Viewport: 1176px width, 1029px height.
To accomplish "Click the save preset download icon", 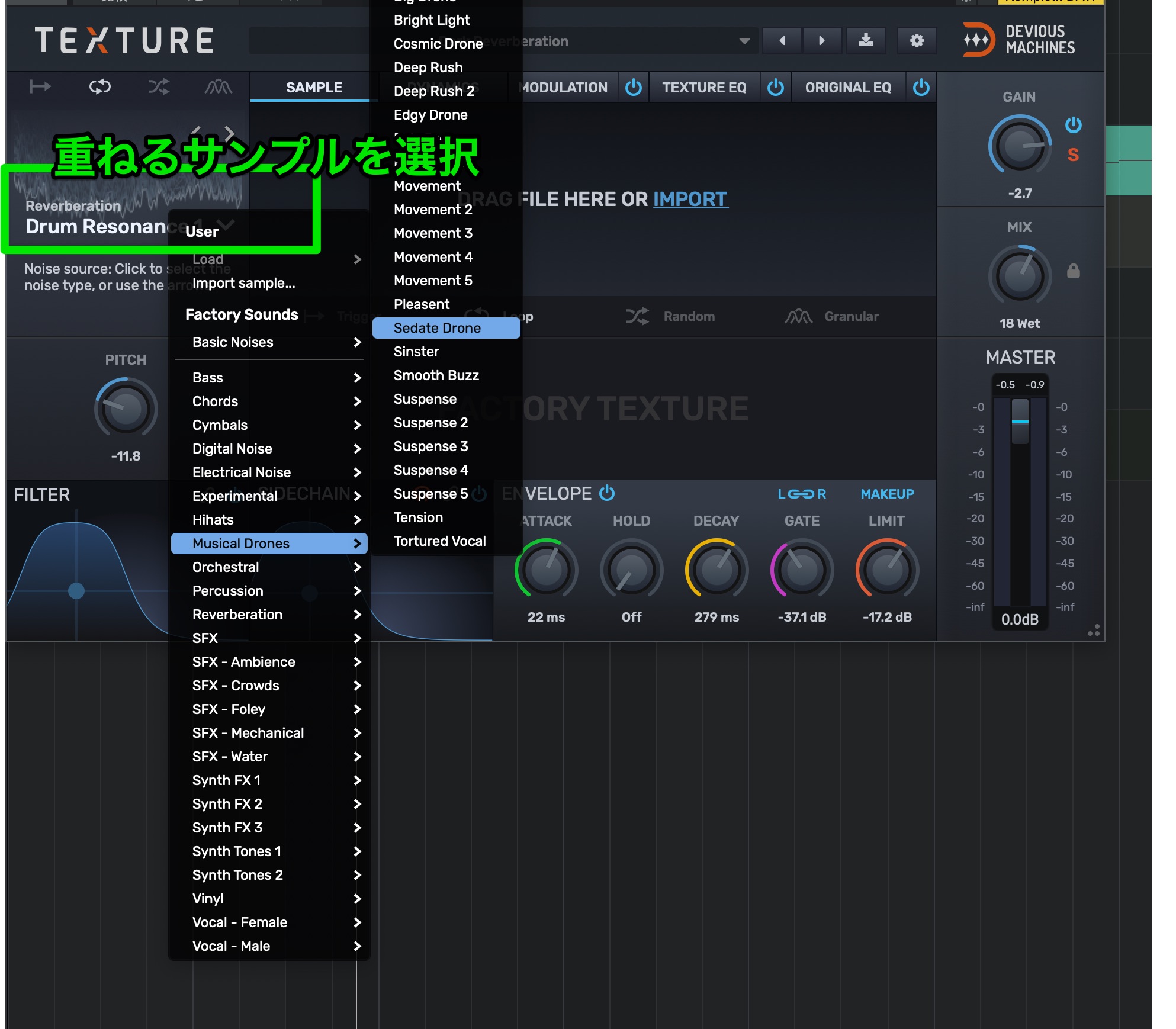I will (x=866, y=41).
